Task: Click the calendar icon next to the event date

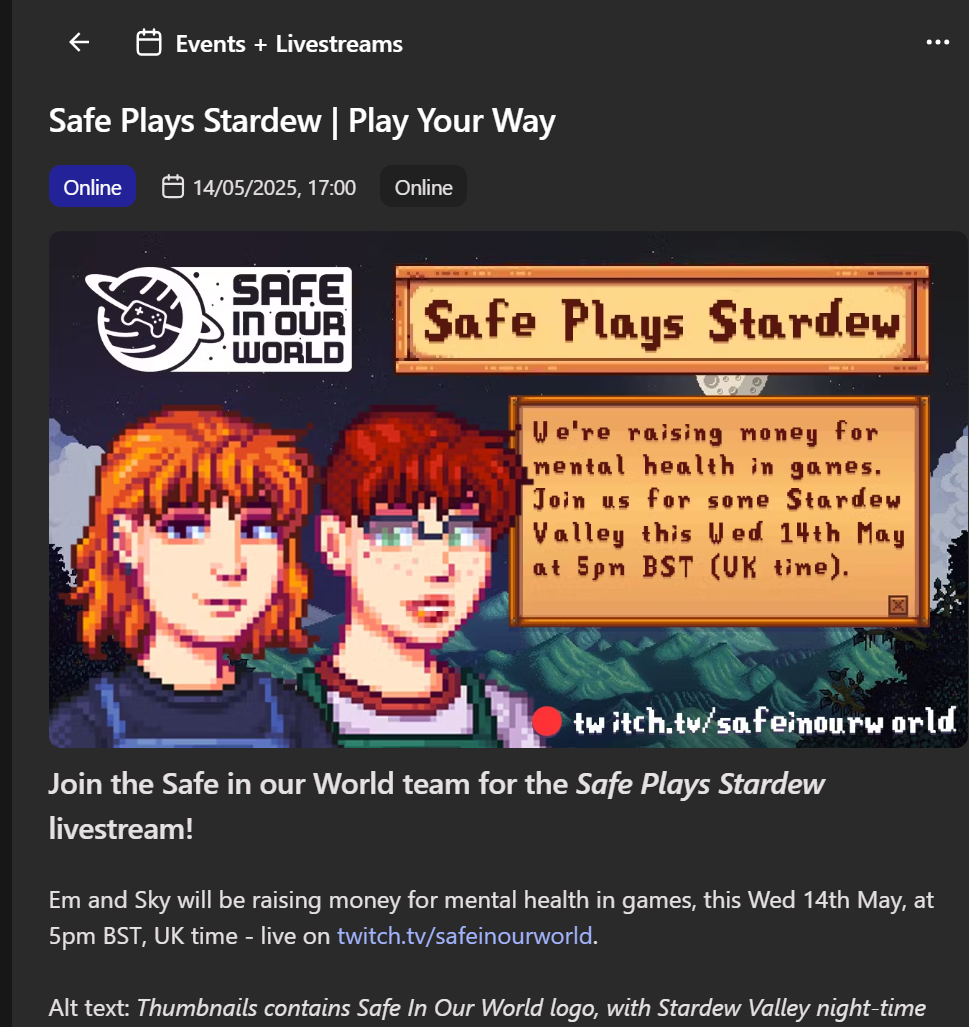Action: click(x=173, y=187)
